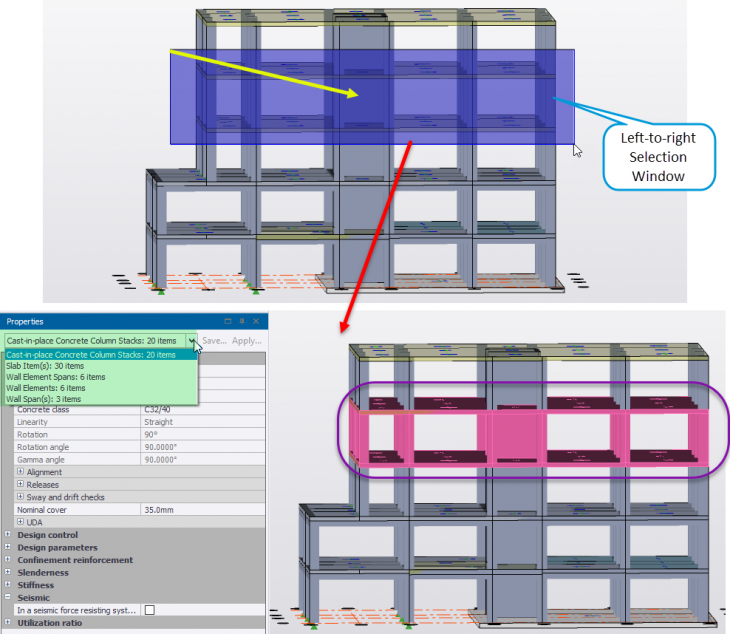730x634 pixels.
Task: Click the Apply... button in Properties
Action: [x=247, y=340]
